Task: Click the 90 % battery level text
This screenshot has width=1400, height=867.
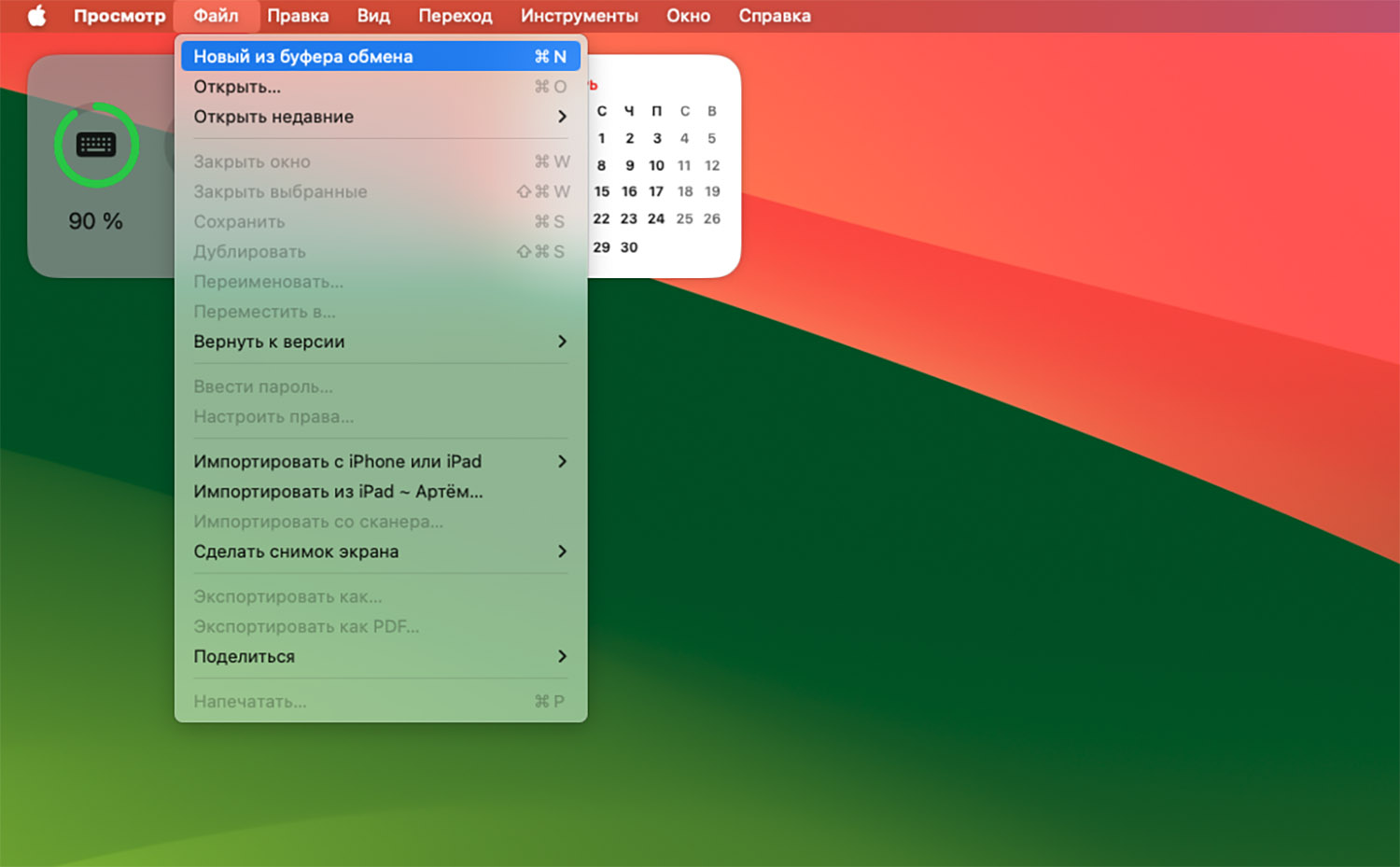Action: pos(96,221)
